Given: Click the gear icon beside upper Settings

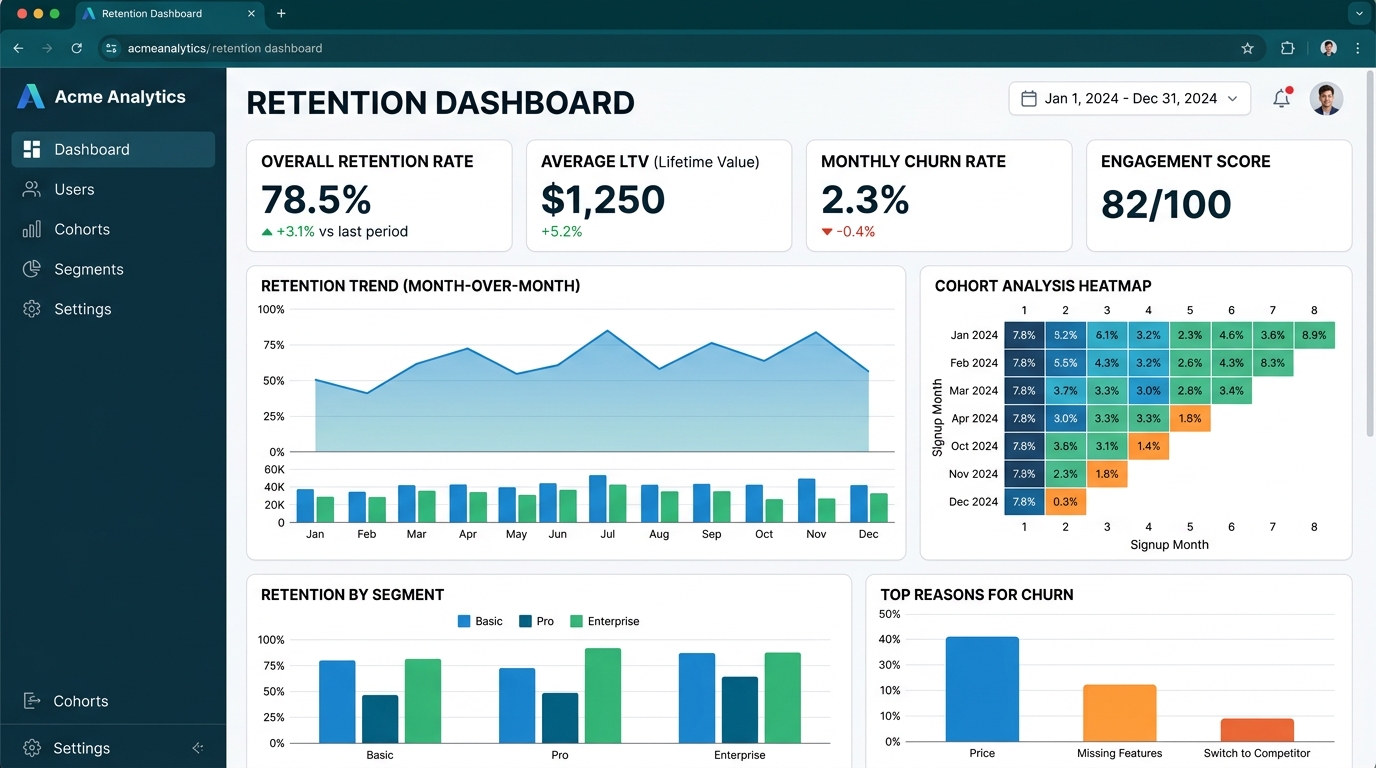Looking at the screenshot, I should 32,309.
